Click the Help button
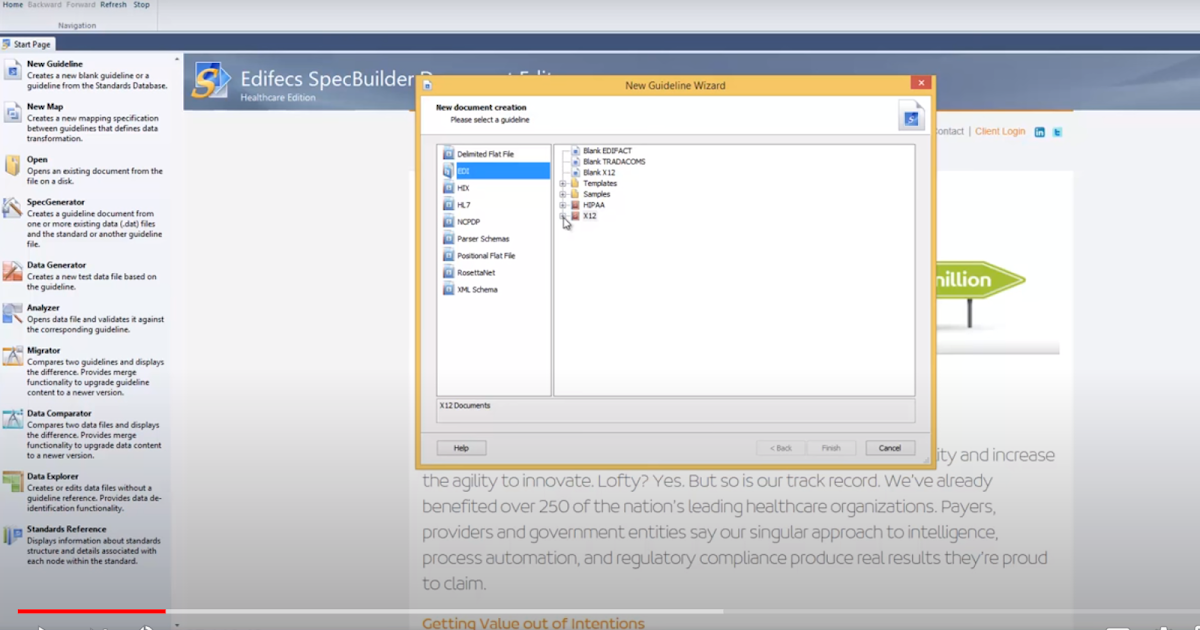 (x=461, y=447)
